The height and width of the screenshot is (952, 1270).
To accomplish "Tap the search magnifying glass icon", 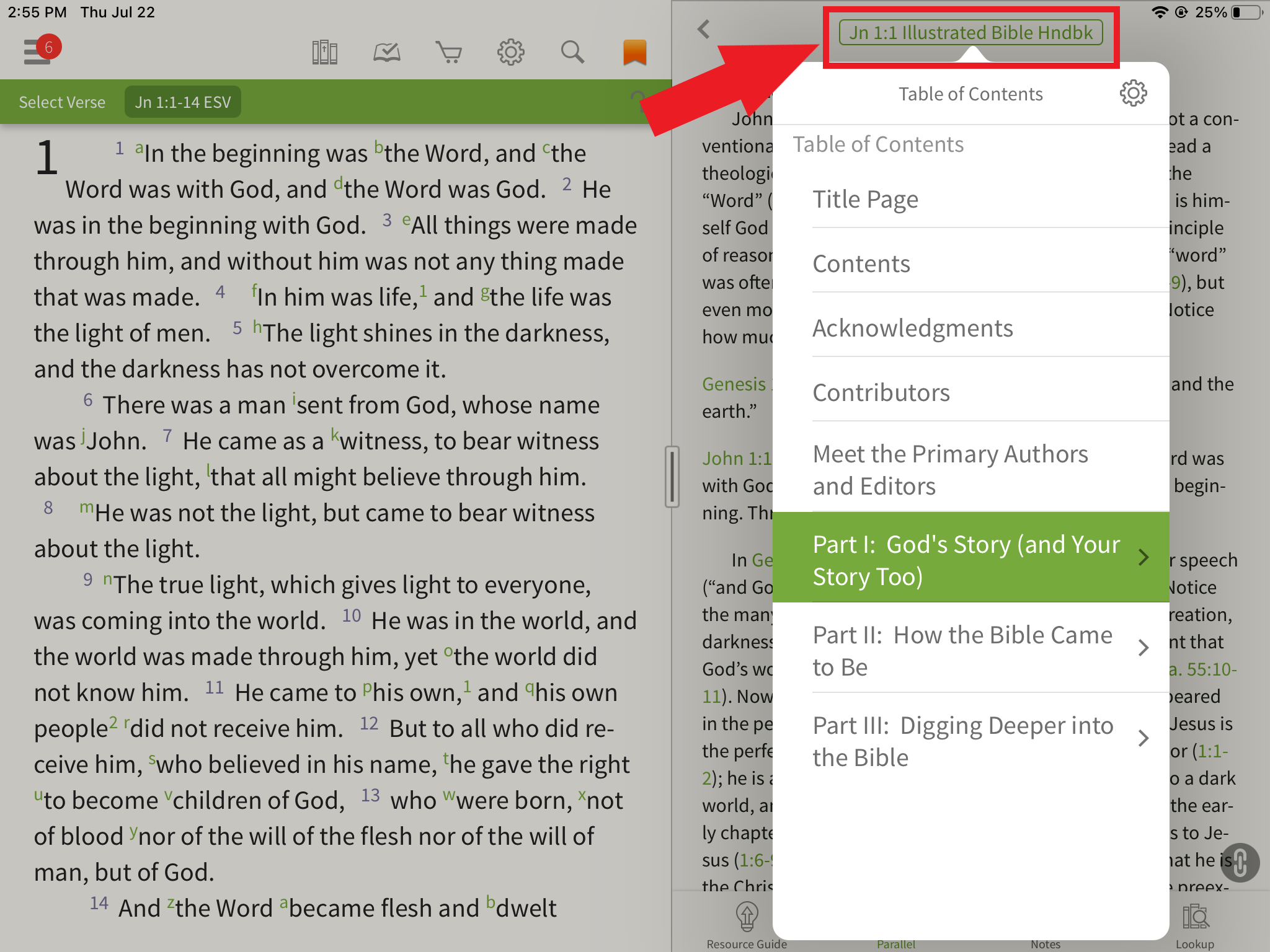I will (572, 52).
